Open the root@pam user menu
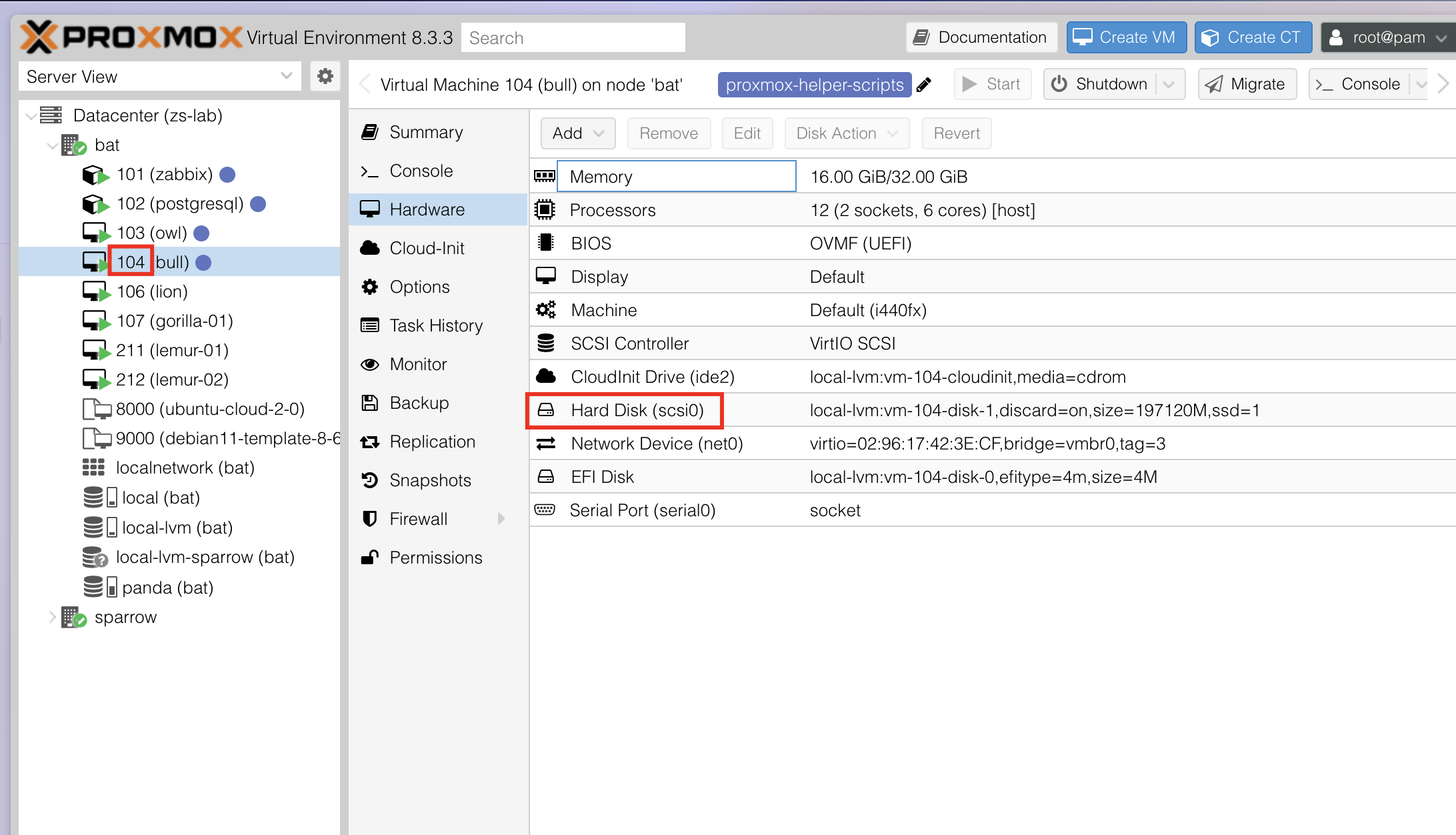Image resolution: width=1456 pixels, height=835 pixels. click(1387, 37)
